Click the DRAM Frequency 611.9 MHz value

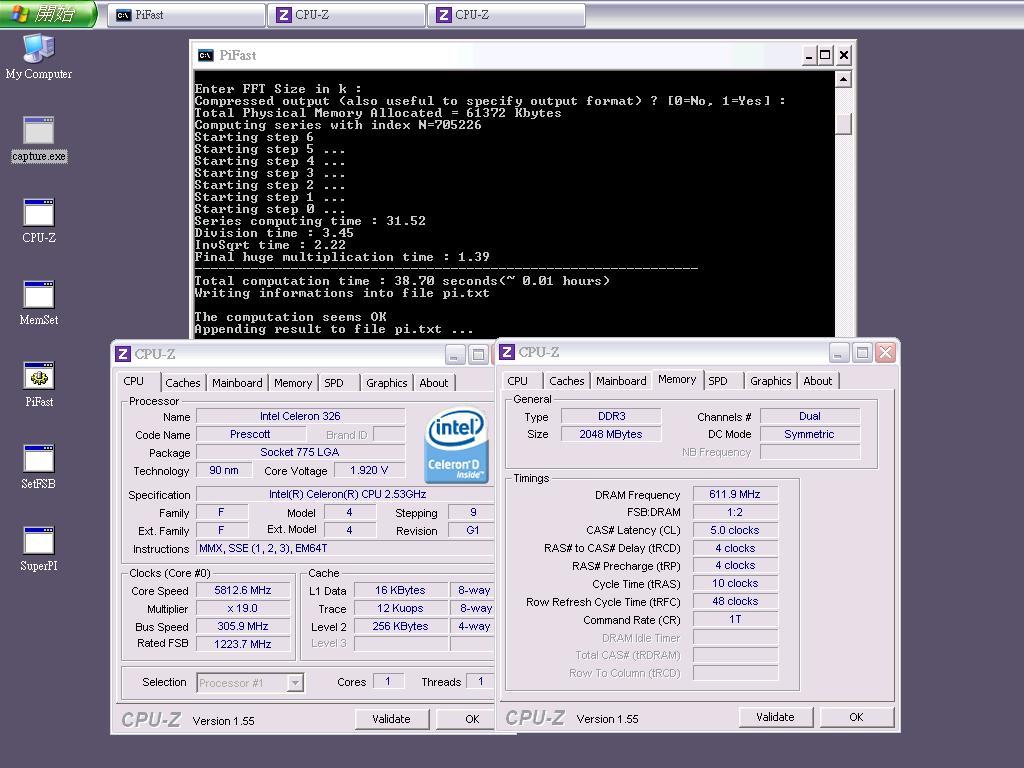(x=735, y=494)
